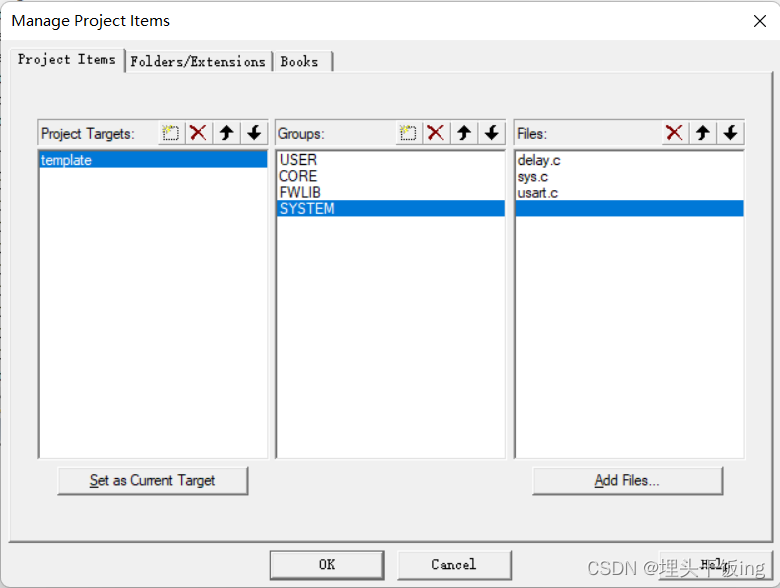
Task: Switch to the Project Items tab
Action: tap(67, 60)
